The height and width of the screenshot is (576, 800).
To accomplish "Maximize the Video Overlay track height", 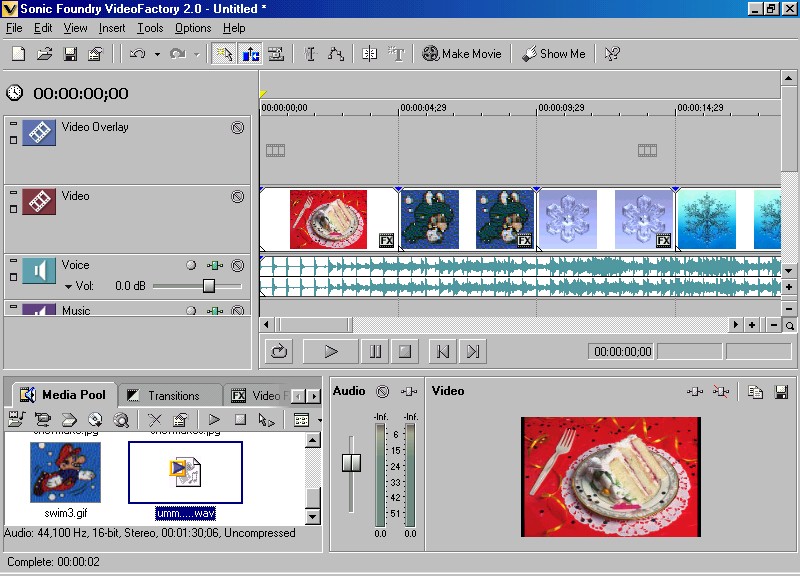I will 14,139.
